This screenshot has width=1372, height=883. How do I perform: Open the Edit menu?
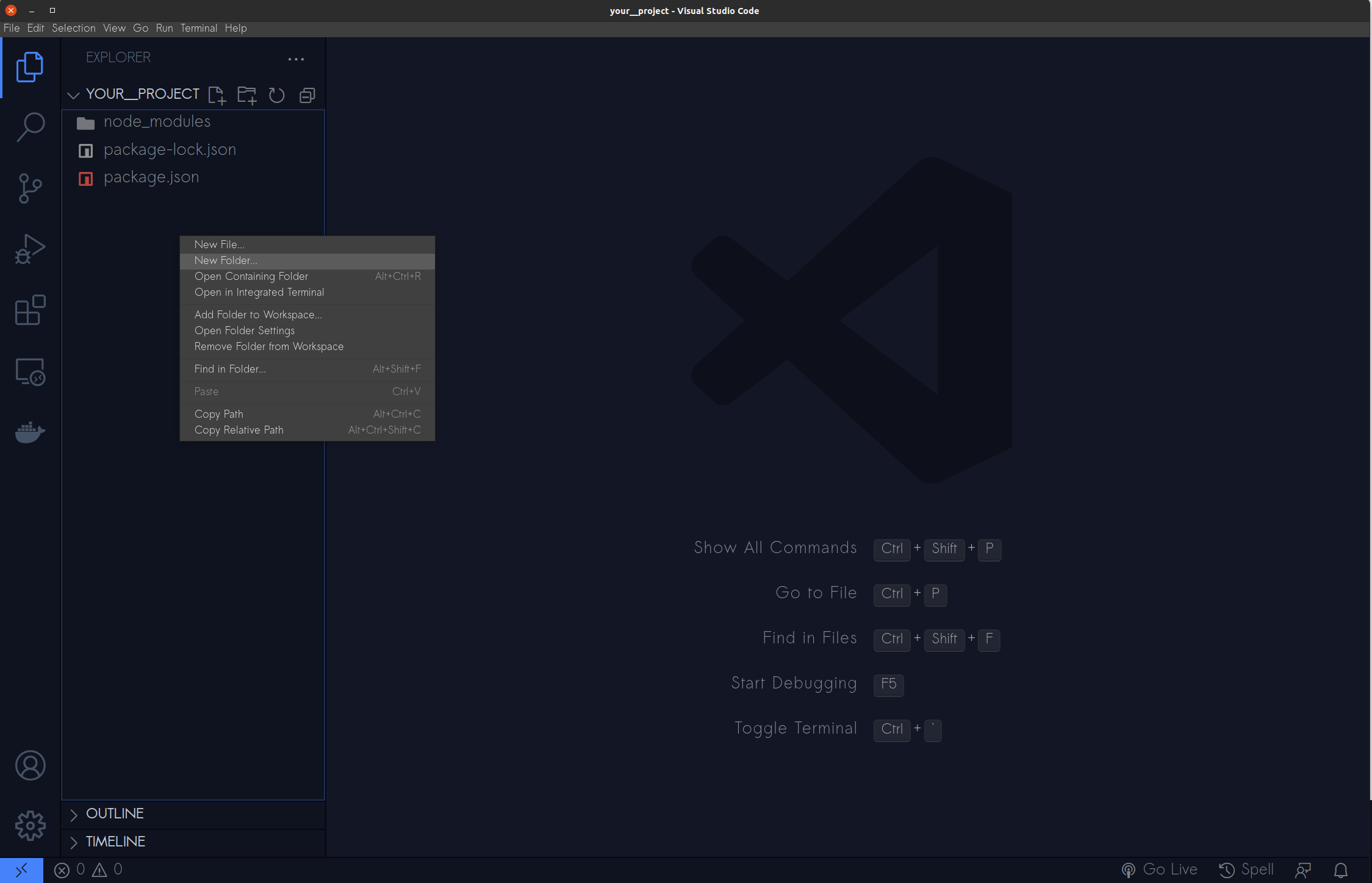pyautogui.click(x=35, y=28)
